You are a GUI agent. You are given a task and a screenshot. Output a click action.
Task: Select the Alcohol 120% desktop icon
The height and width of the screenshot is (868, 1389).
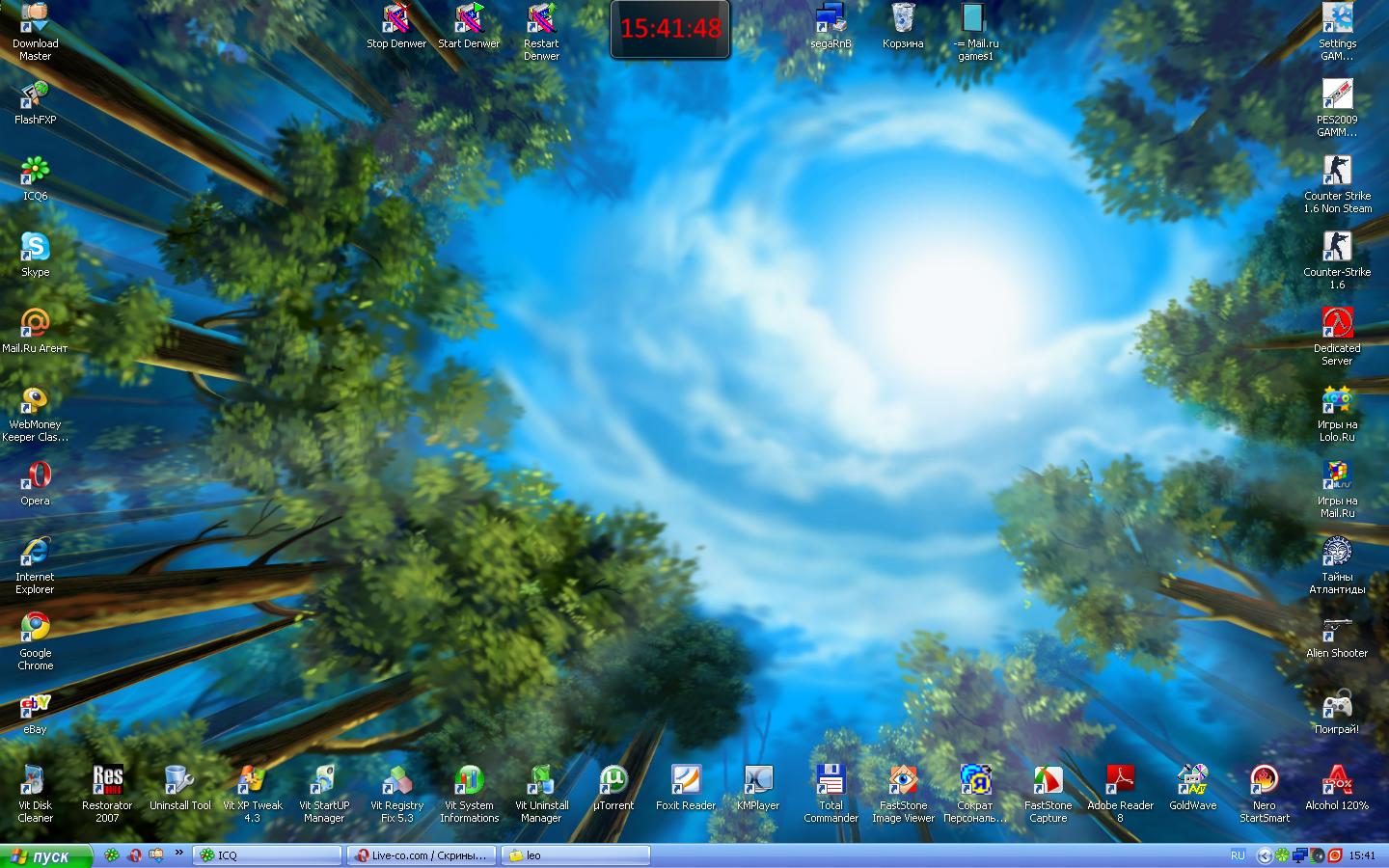click(x=1337, y=780)
